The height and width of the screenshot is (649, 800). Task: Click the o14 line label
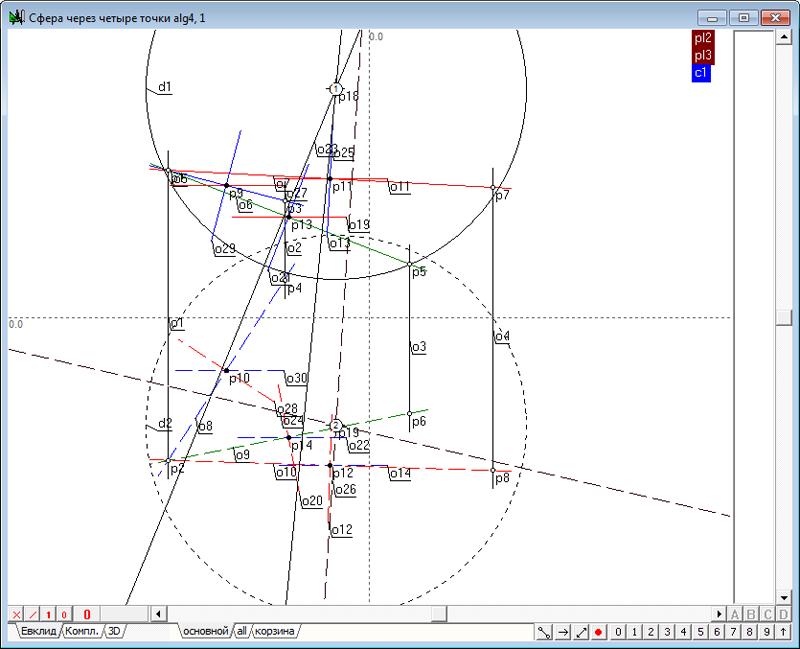click(x=400, y=473)
